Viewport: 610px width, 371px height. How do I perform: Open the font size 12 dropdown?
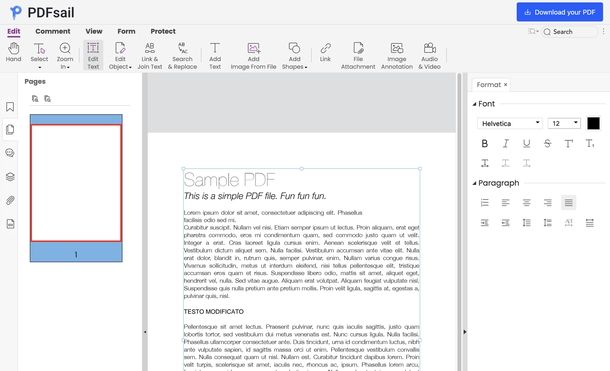point(564,123)
